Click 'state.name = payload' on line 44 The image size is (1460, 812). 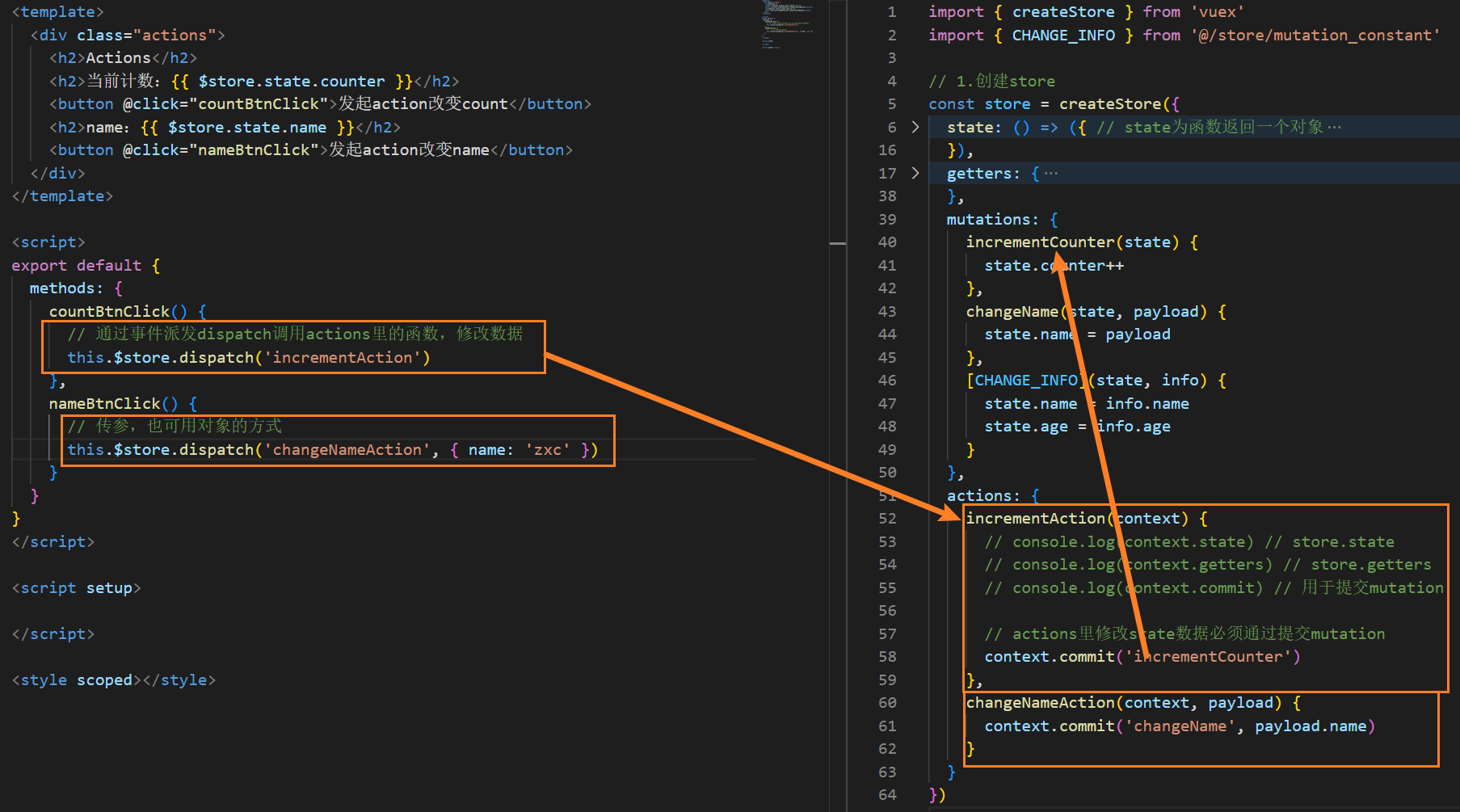[1077, 334]
